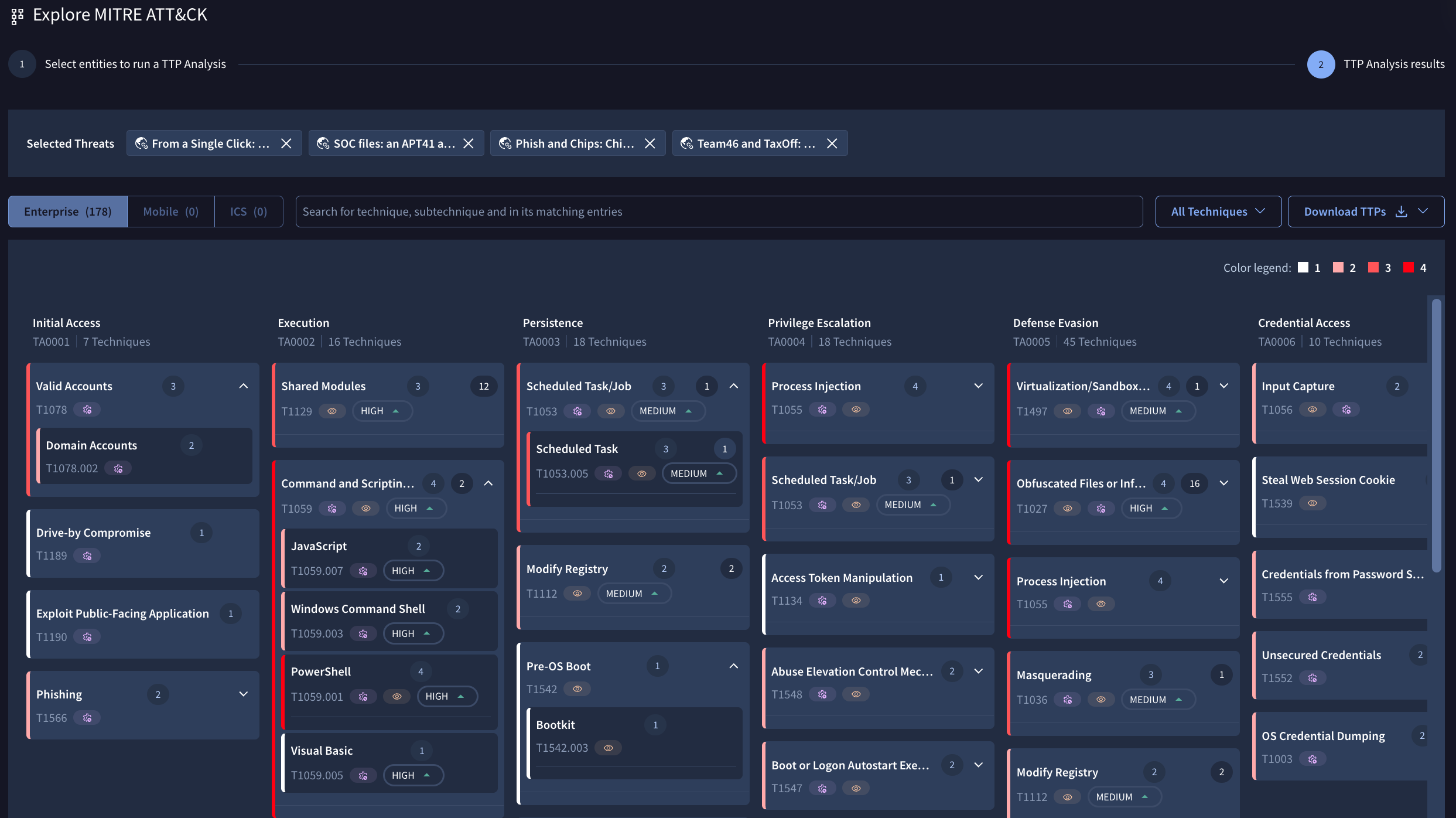Switch to the ICS (0) tab
Image resolution: width=1456 pixels, height=818 pixels.
click(x=248, y=212)
